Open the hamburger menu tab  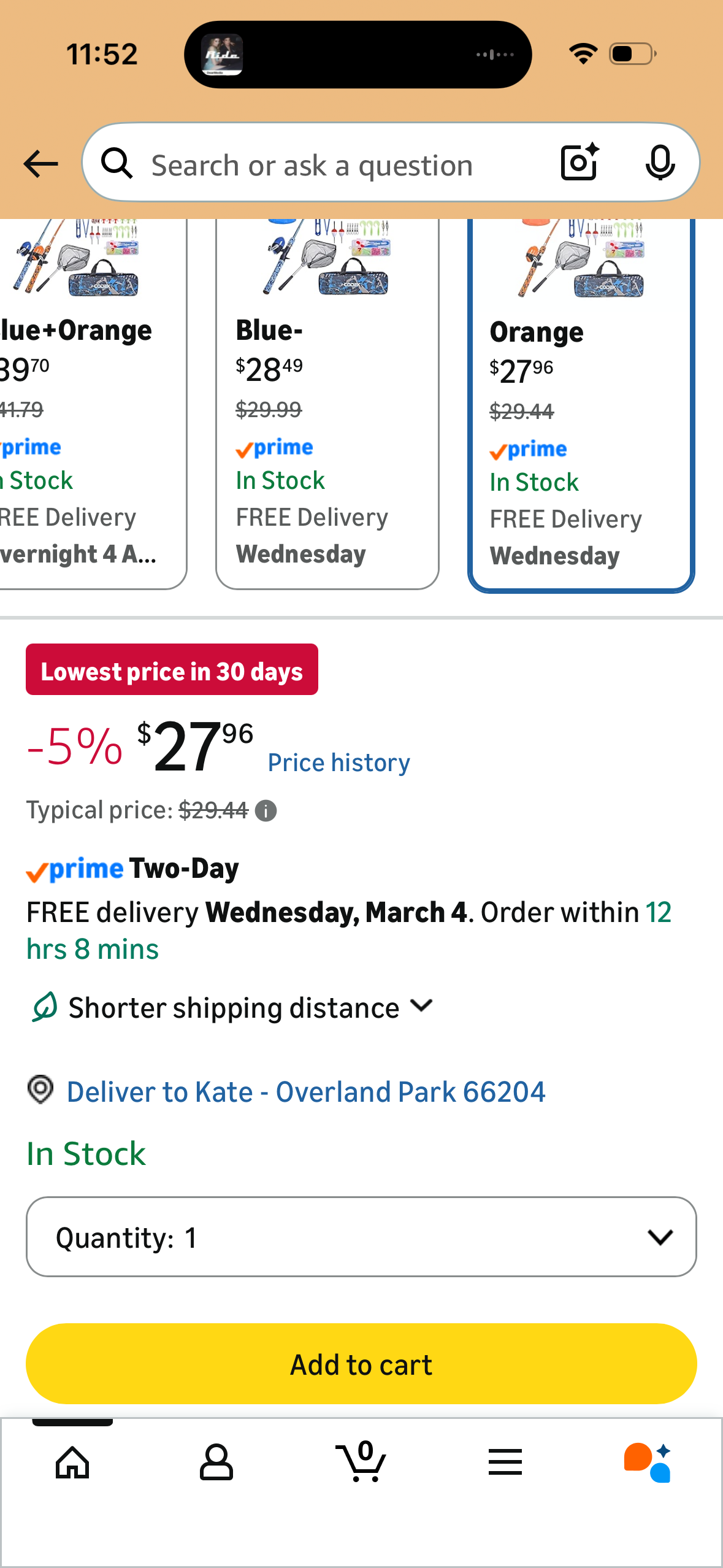(x=505, y=1462)
